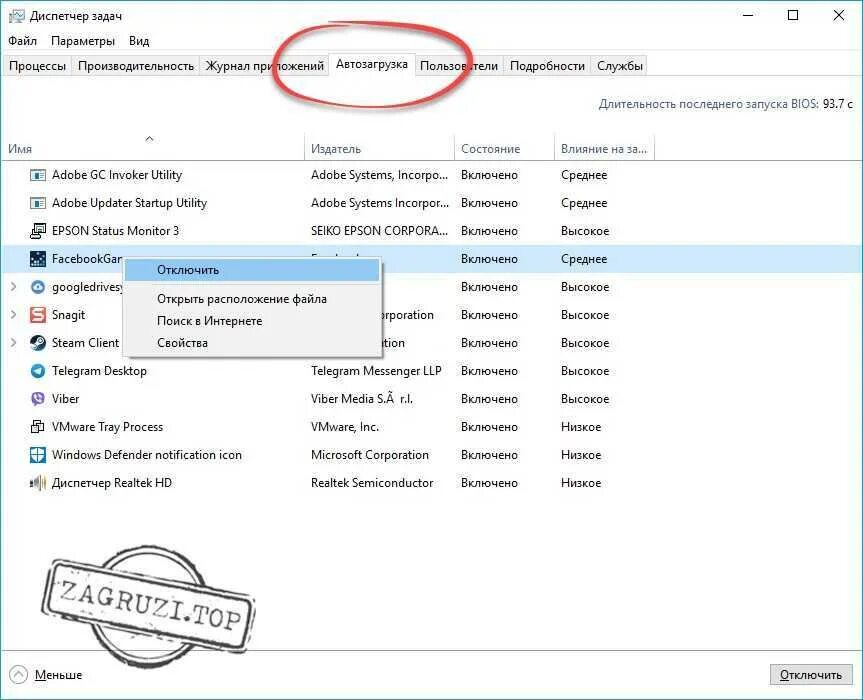Click the Среднее impact for Adobe GC Invoker
This screenshot has height=700, width=863.
point(584,175)
